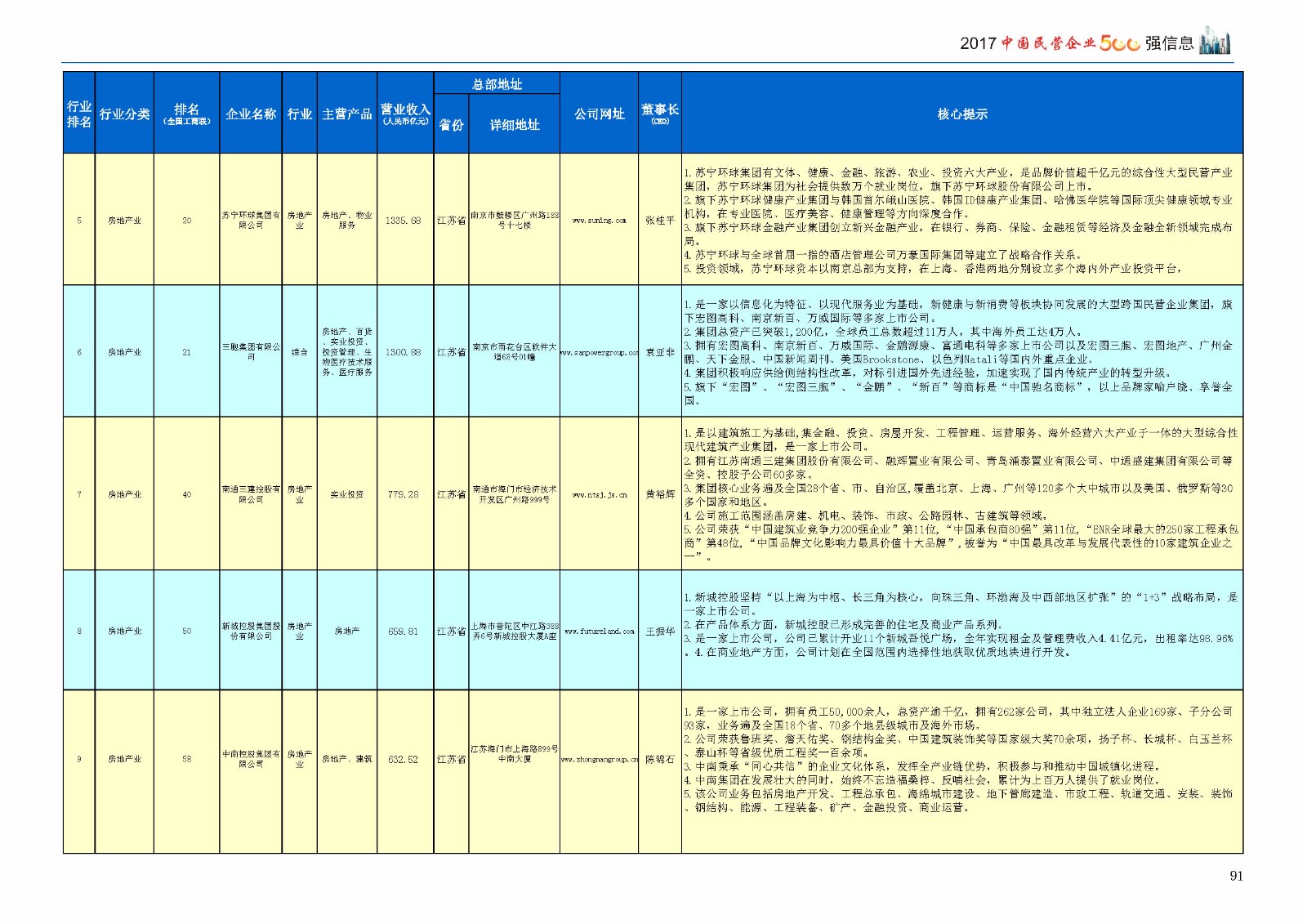Select the 行业排名 column header
The image size is (1307, 924).
(x=79, y=114)
